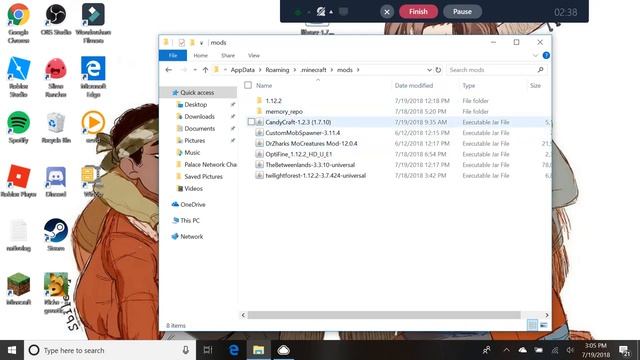The height and width of the screenshot is (360, 640).
Task: Expand chevron after AppData in address bar
Action: (x=260, y=70)
